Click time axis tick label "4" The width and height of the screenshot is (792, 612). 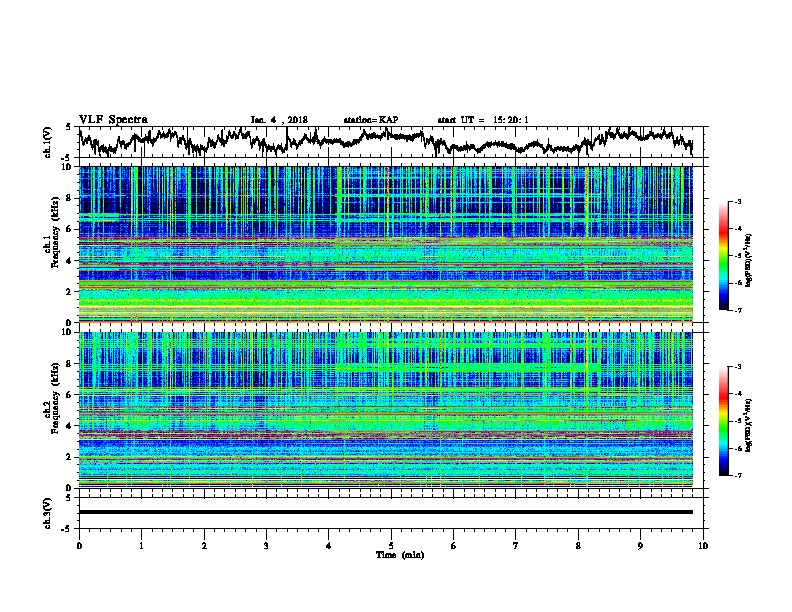[x=329, y=546]
